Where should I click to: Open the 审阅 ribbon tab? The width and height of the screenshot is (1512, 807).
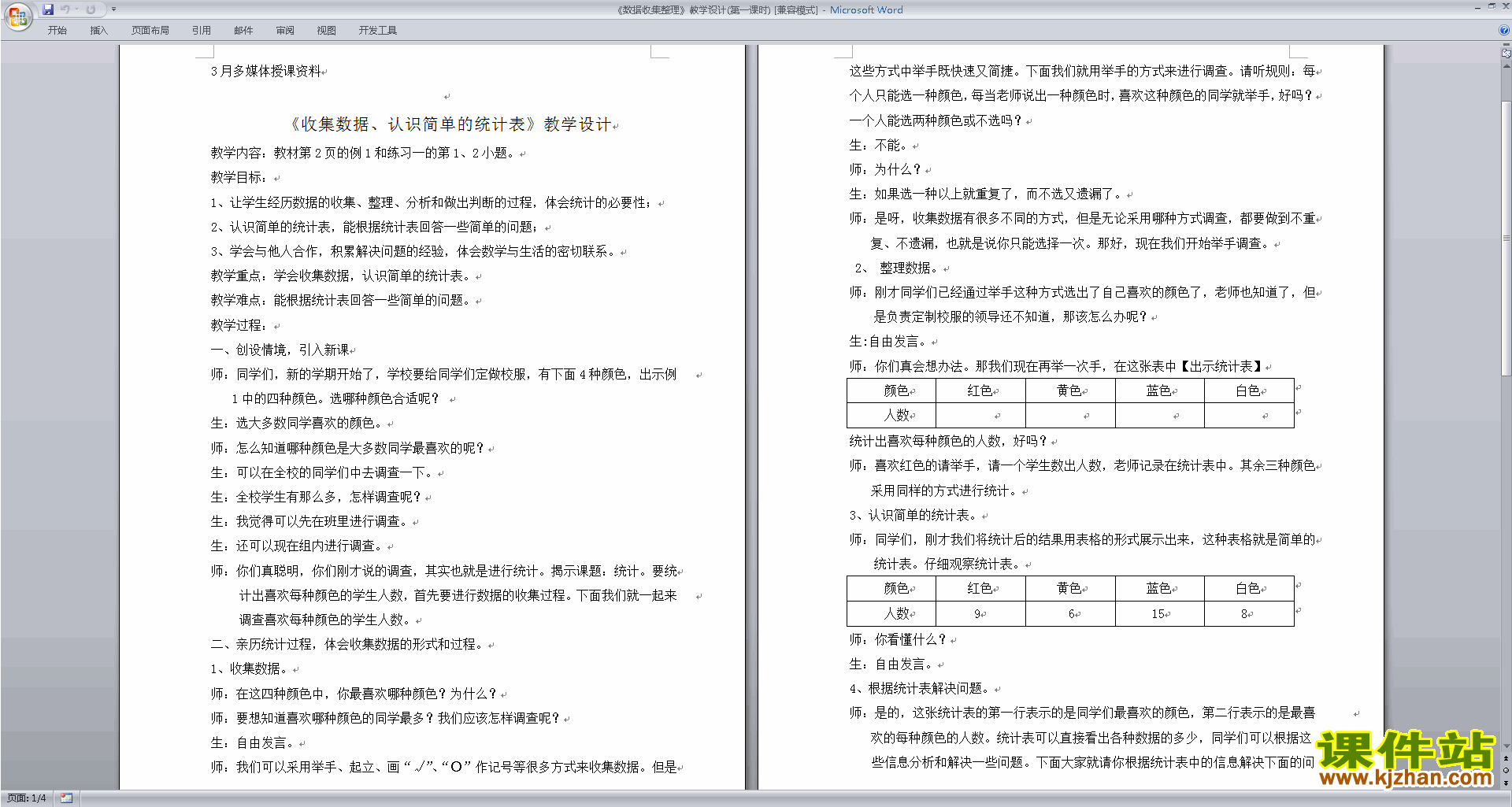coord(285,31)
